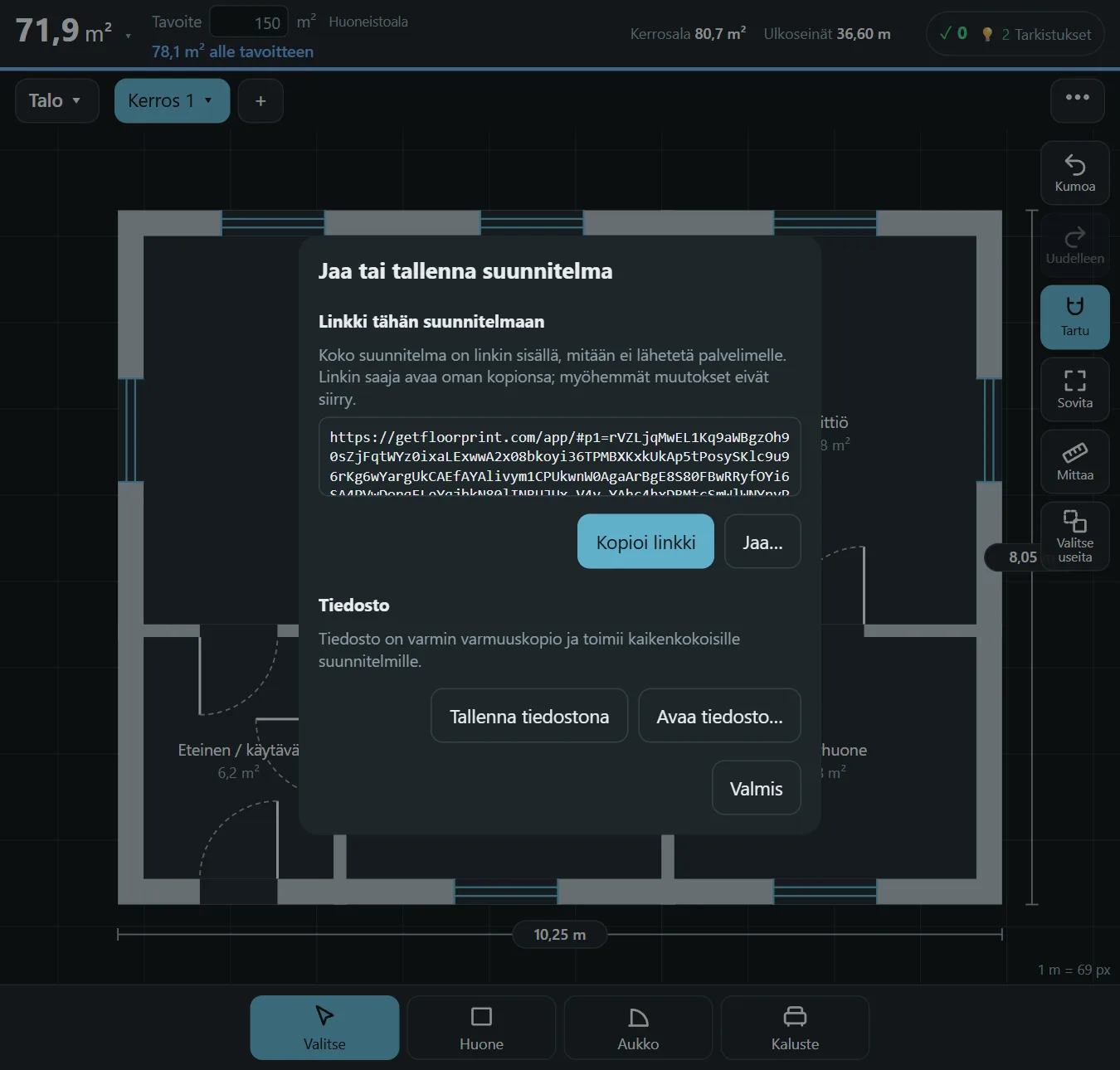Click the Huoneistoala label
The image size is (1120, 1070).
pos(368,22)
